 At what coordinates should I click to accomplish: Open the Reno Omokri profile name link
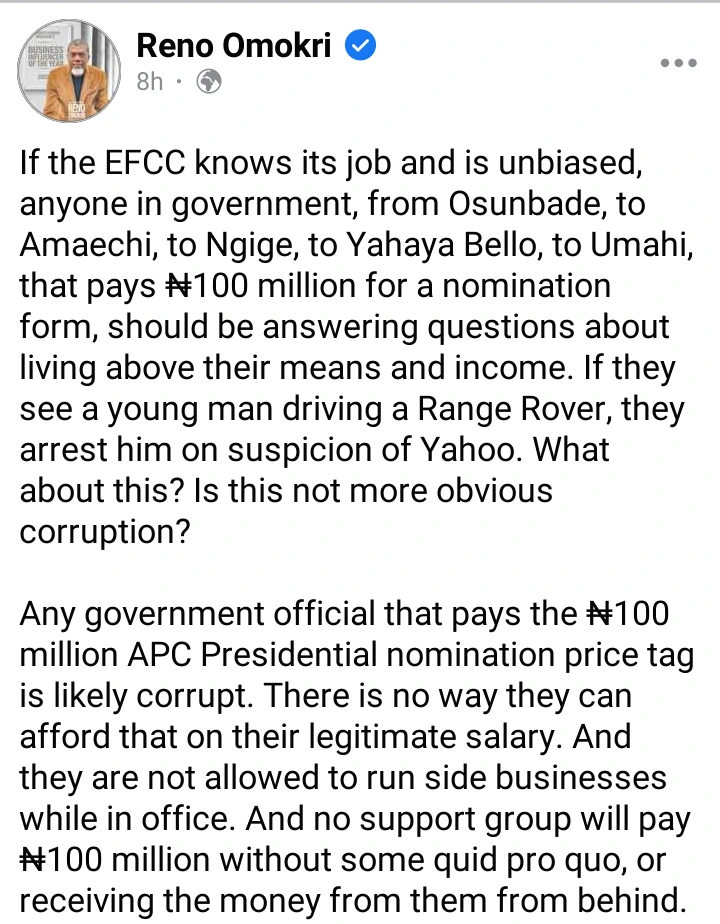[235, 46]
